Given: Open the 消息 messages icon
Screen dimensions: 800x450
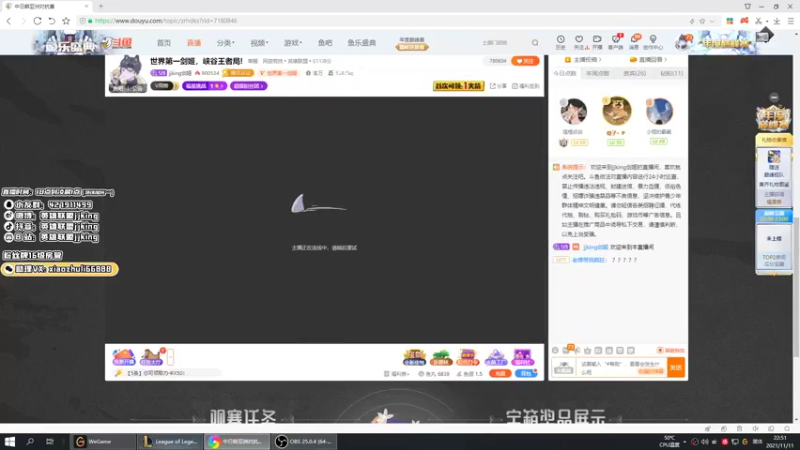Looking at the screenshot, I should (x=634, y=42).
